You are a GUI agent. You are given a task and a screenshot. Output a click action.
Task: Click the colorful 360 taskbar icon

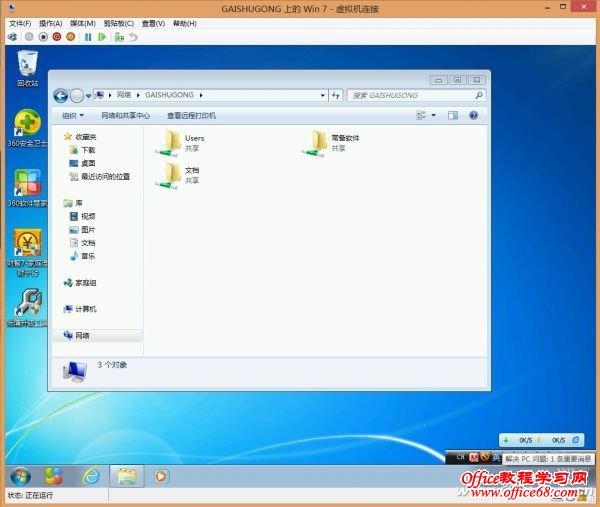click(x=54, y=476)
